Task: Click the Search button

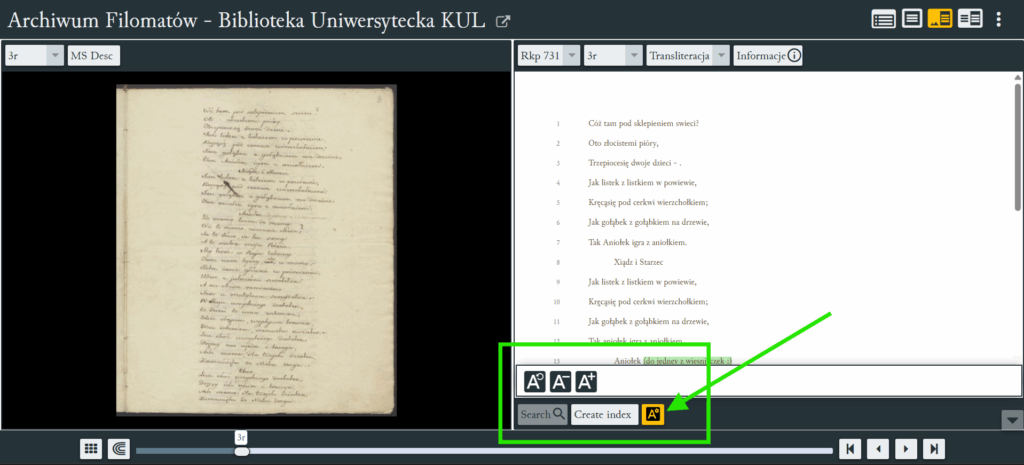Action: (x=542, y=414)
